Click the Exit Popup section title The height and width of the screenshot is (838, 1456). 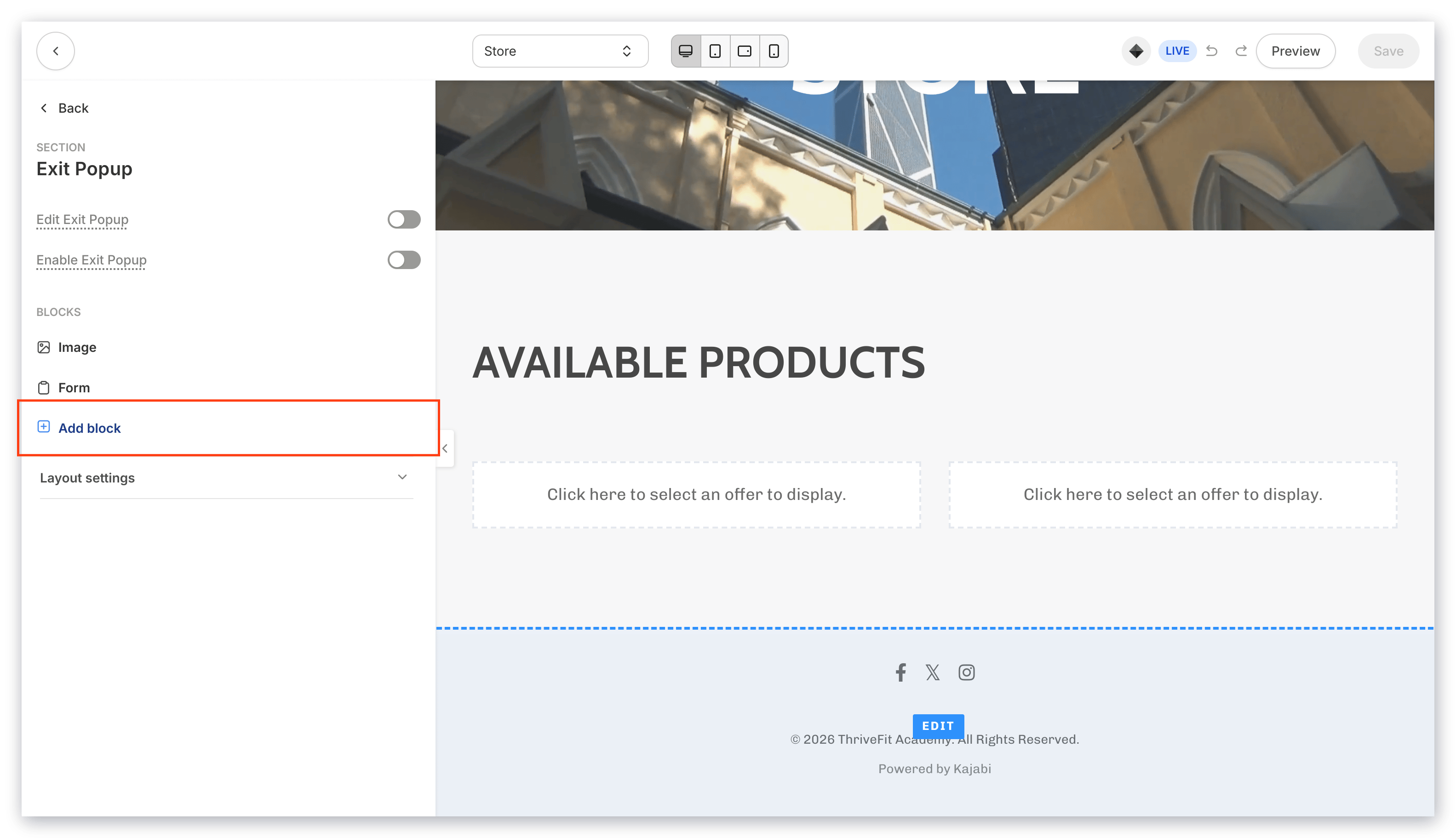84,169
